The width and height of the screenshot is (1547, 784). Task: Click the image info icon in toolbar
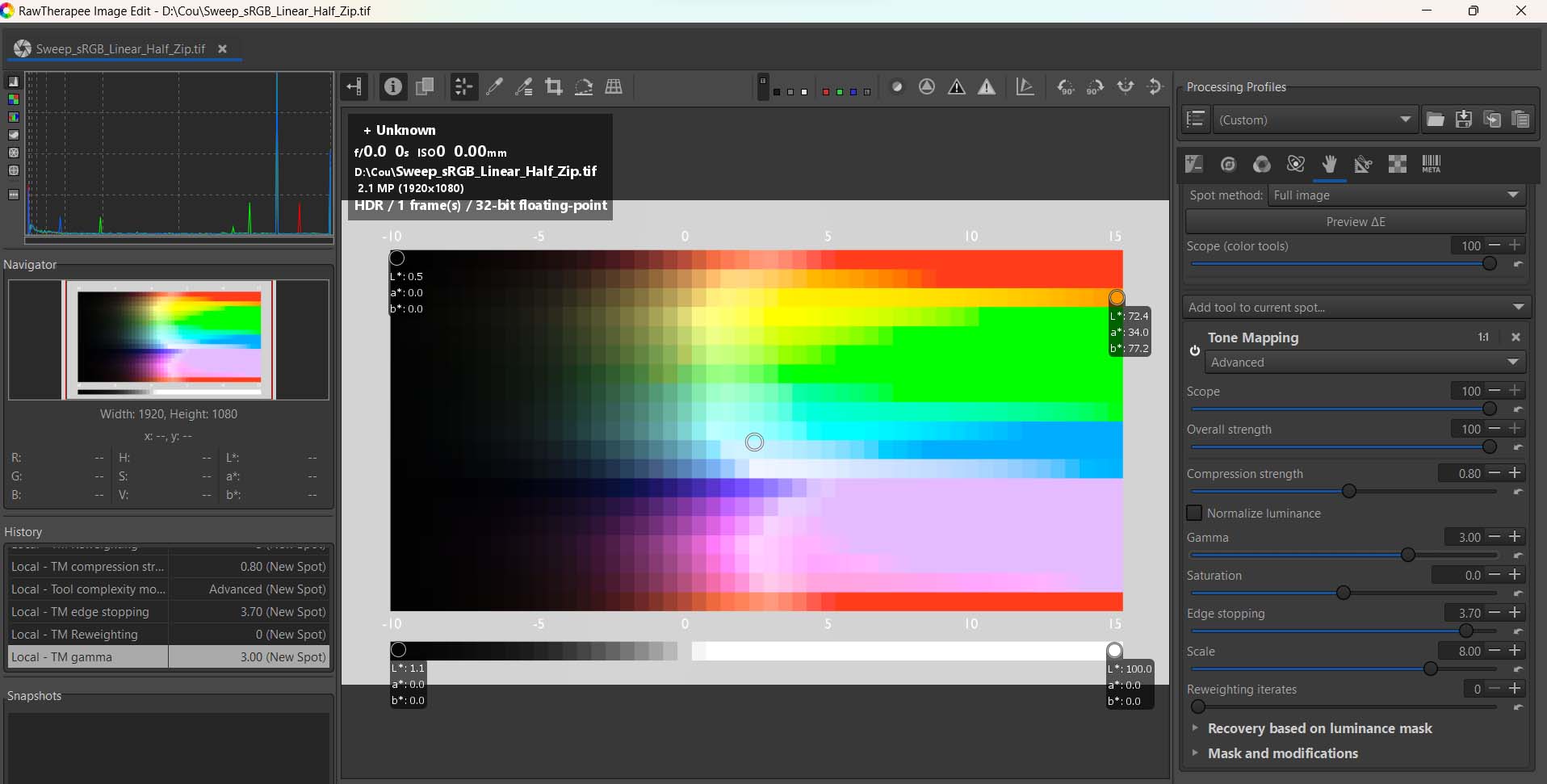(x=392, y=86)
